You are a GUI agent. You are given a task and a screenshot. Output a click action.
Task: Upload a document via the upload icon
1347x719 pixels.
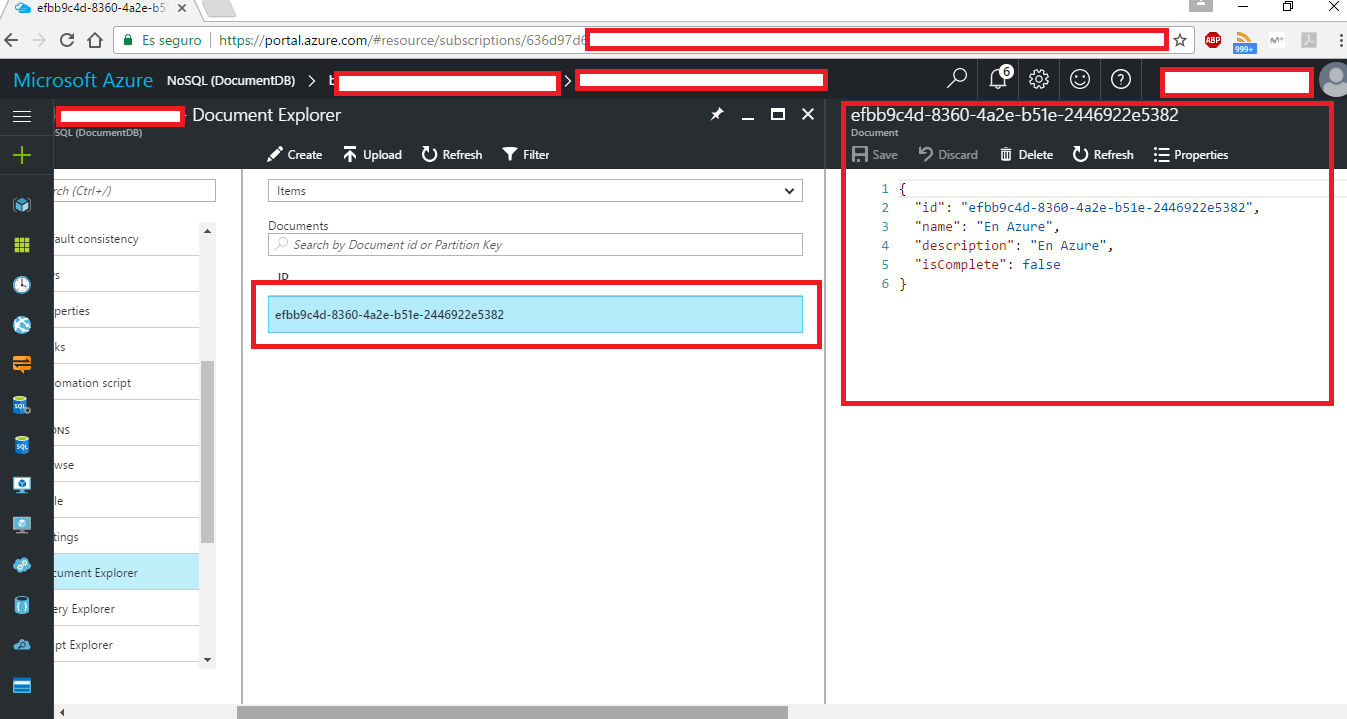pyautogui.click(x=372, y=154)
